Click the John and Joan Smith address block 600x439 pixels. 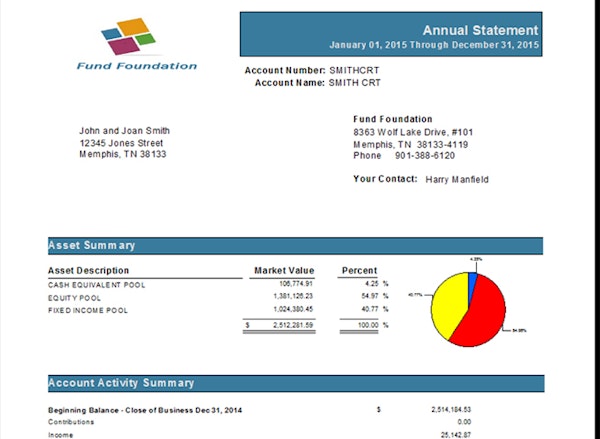124,142
